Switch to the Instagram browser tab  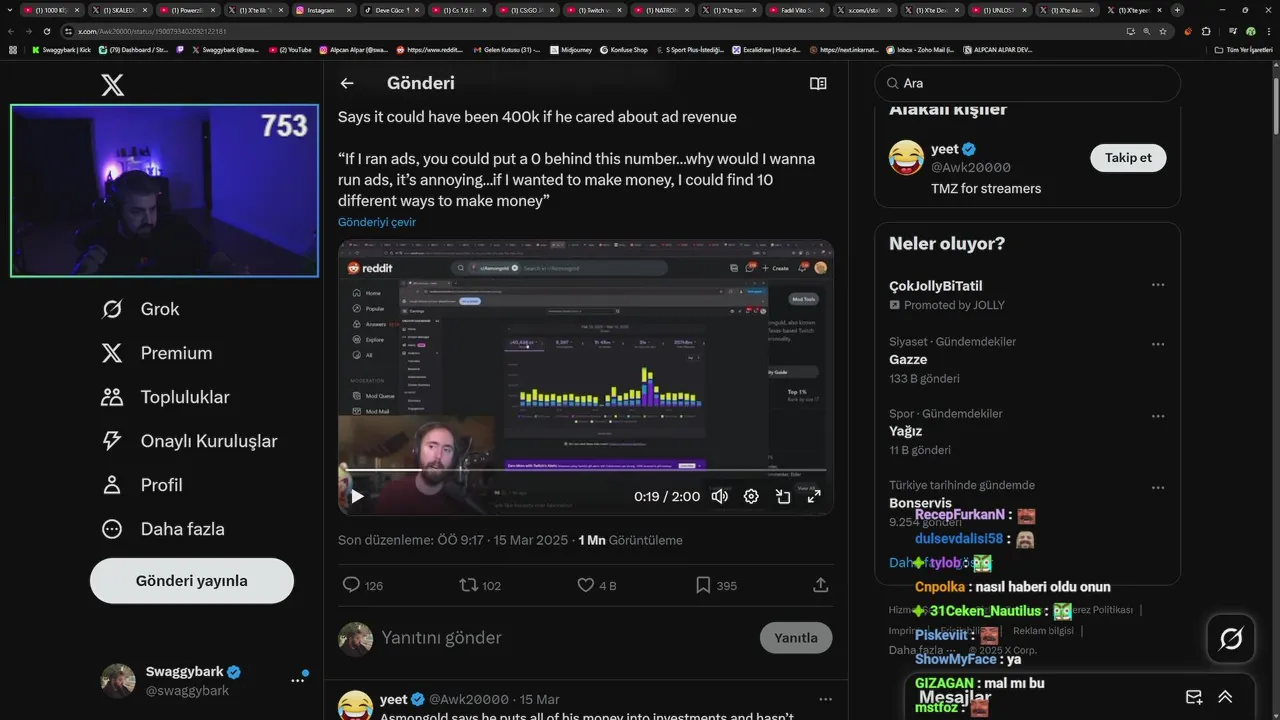322,10
